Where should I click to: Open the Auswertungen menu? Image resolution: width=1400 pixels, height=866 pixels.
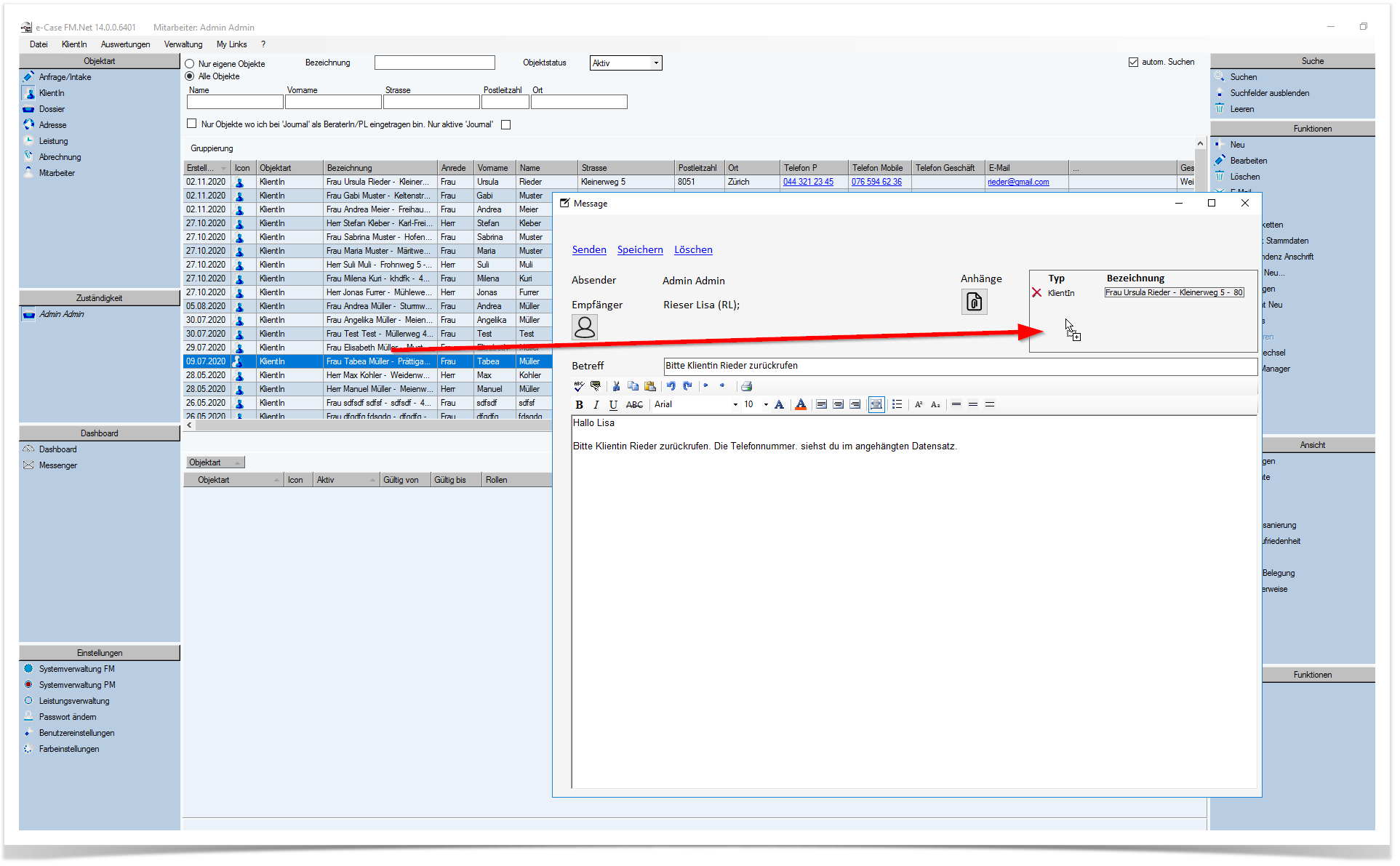pyautogui.click(x=125, y=44)
